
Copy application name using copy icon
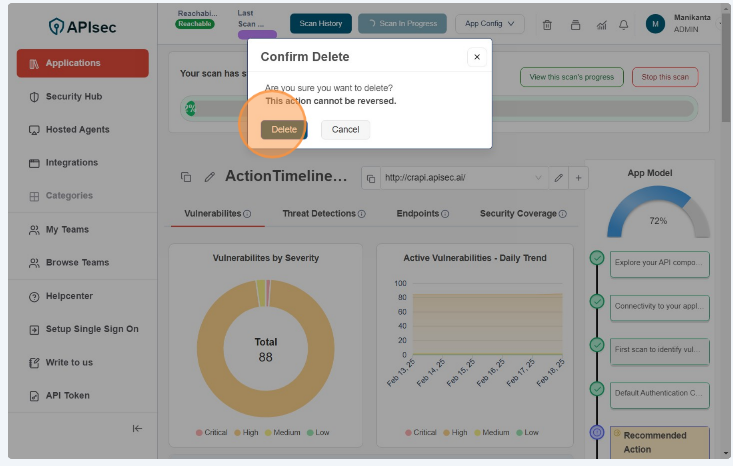click(186, 177)
